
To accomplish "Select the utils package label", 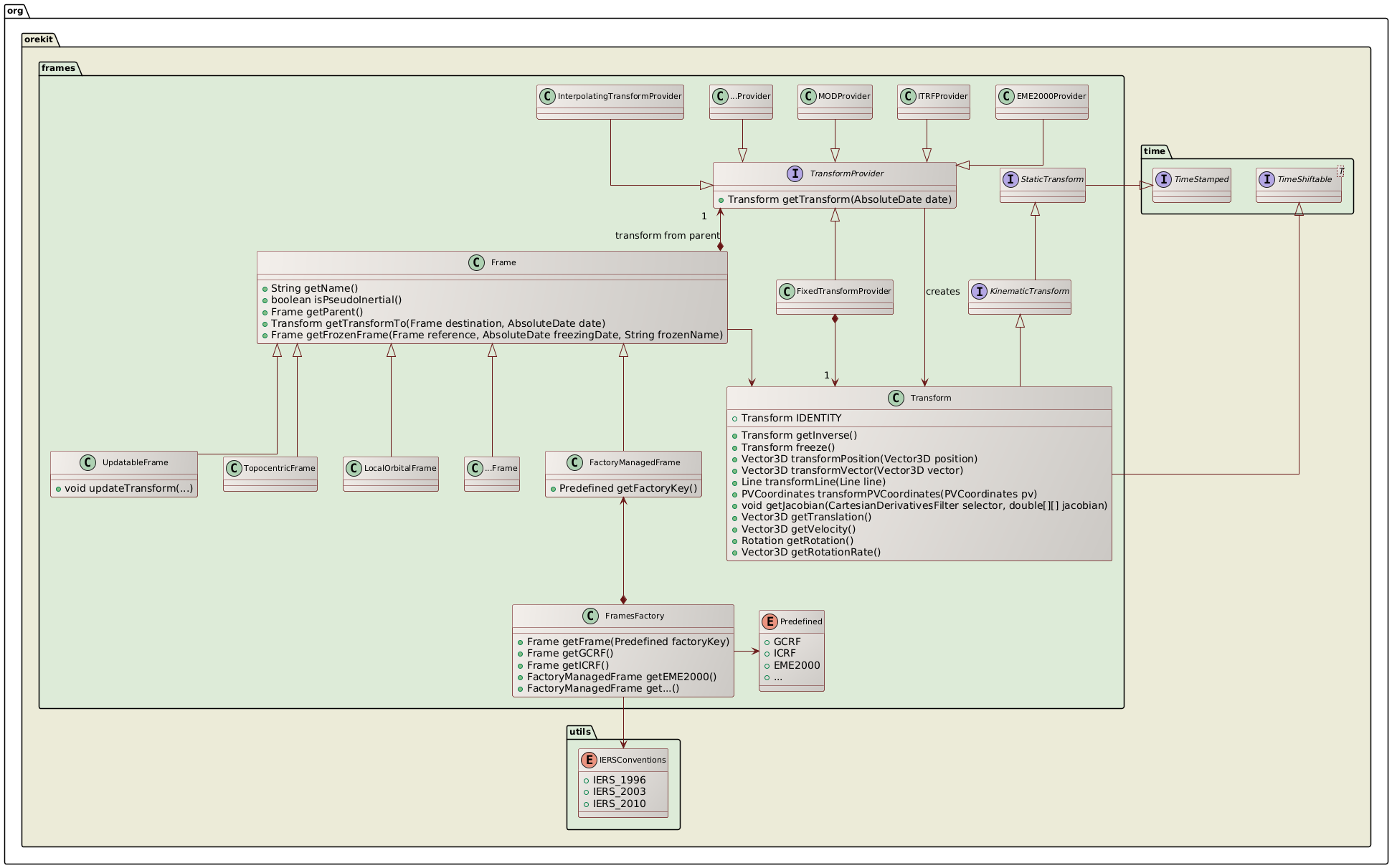I will point(579,732).
